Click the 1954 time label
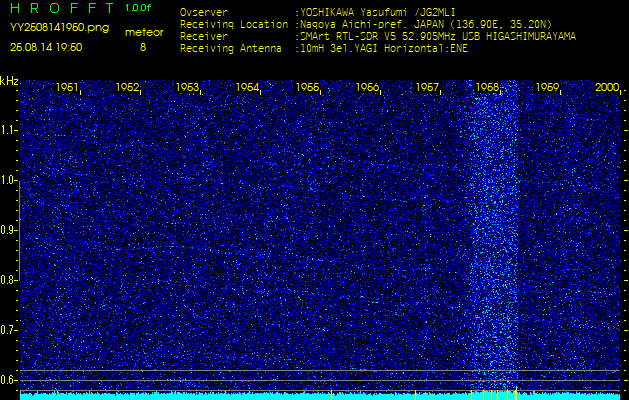This screenshot has width=629, height=400. coord(247,87)
